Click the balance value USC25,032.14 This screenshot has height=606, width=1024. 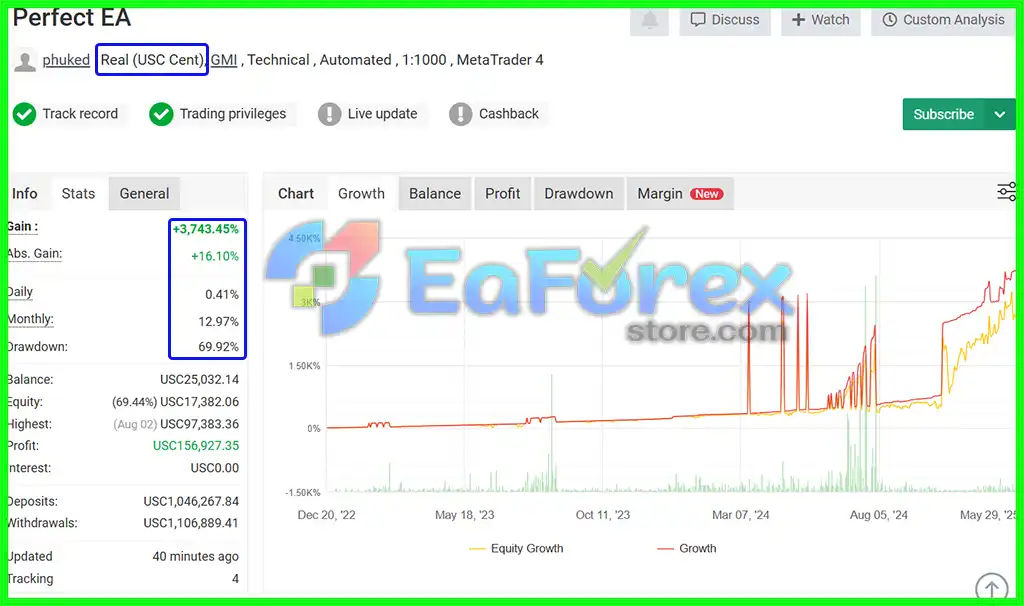tap(200, 379)
